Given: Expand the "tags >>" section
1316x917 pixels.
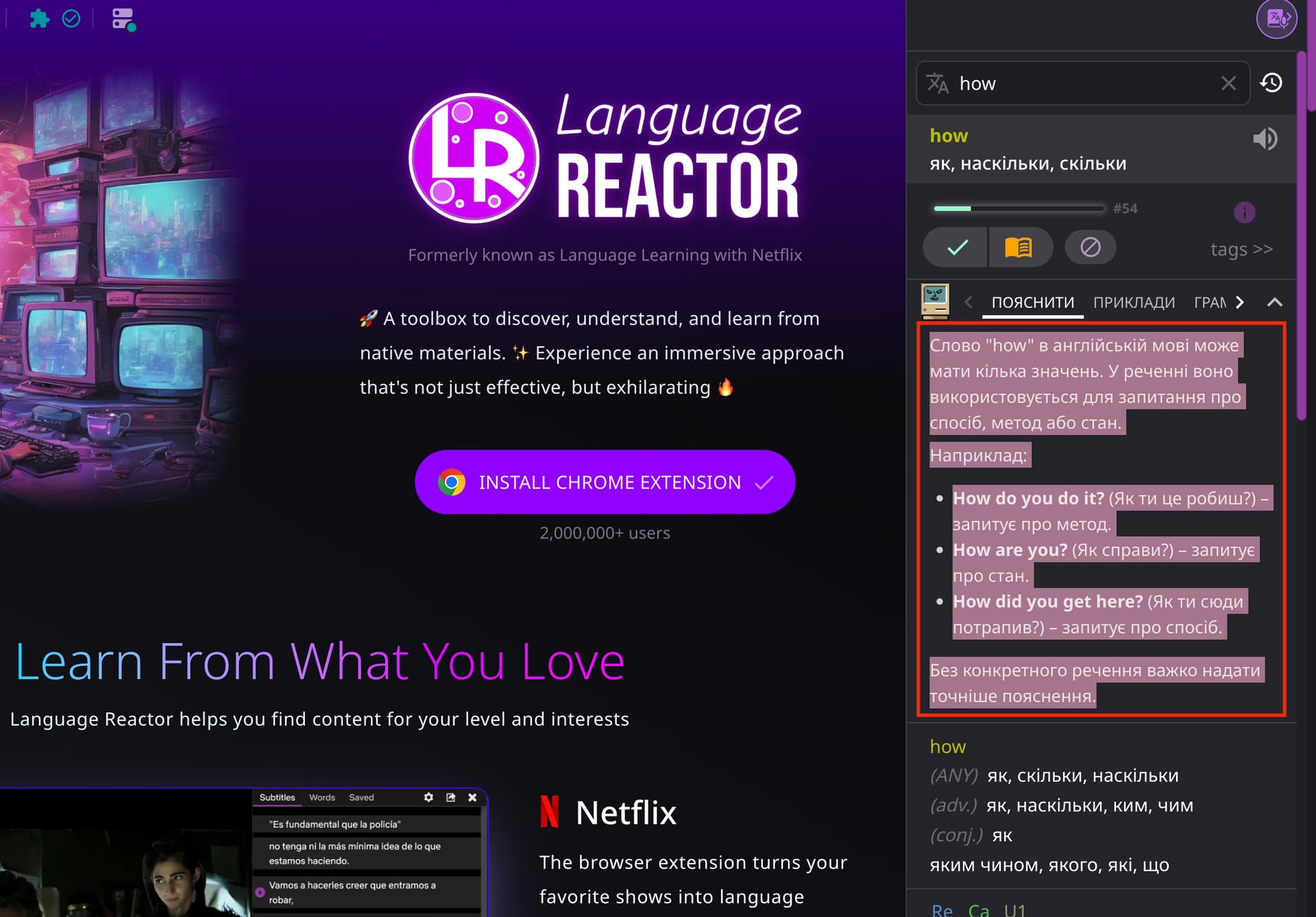Looking at the screenshot, I should [x=1241, y=249].
